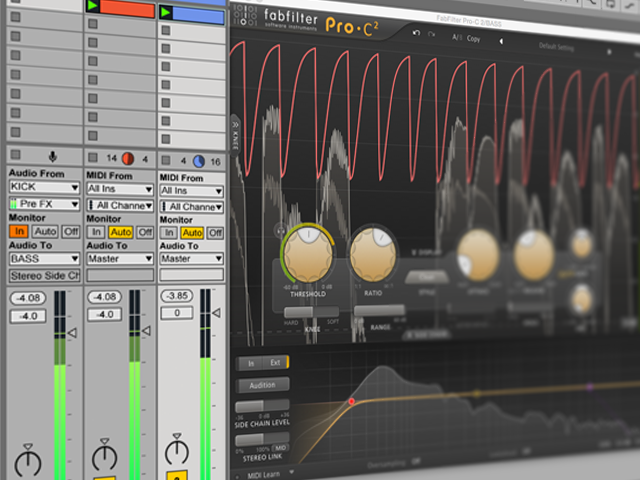This screenshot has width=640, height=480.
Task: Click the yellow filter node on the side-chain EQ
Action: click(x=476, y=393)
